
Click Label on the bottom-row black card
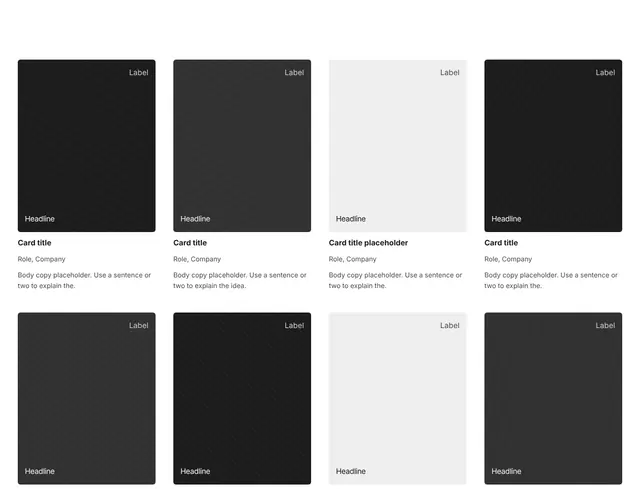point(294,326)
